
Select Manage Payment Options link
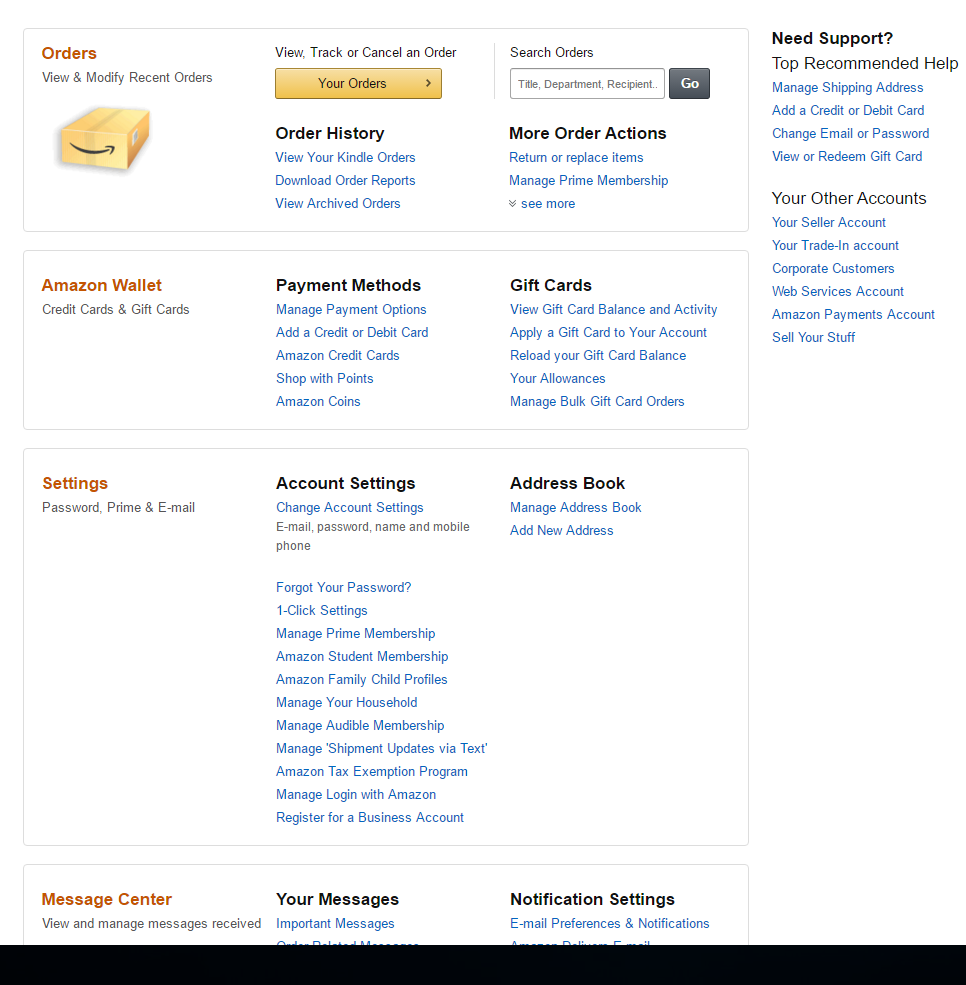(351, 310)
